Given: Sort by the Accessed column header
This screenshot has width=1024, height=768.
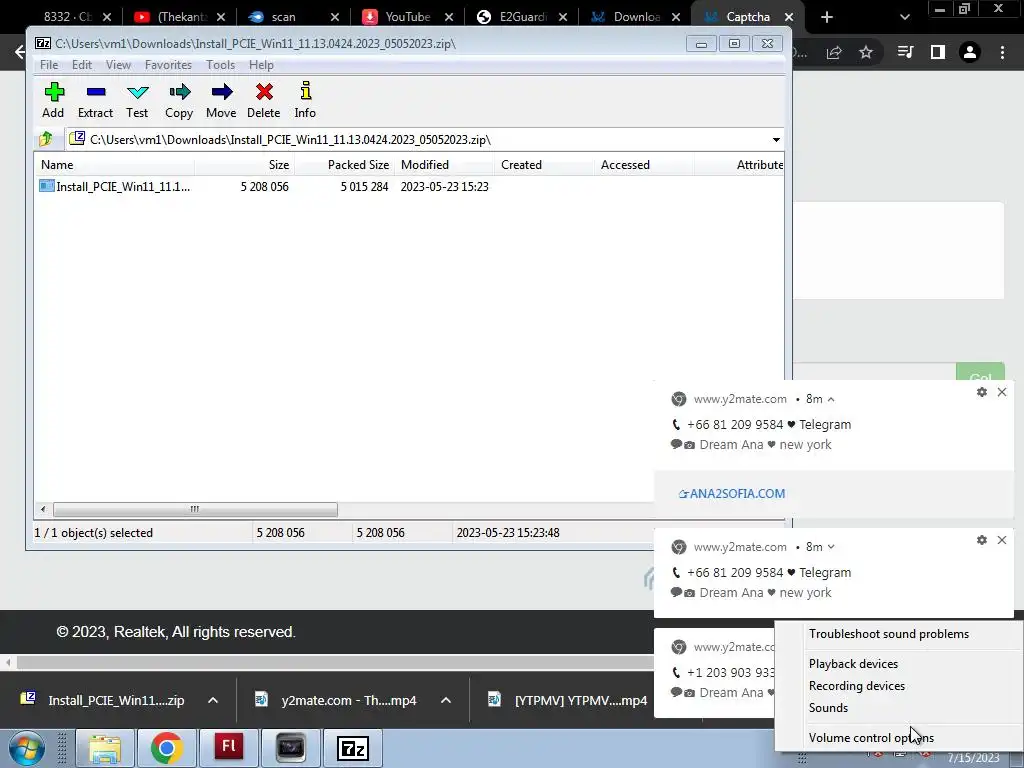Looking at the screenshot, I should click(644, 165).
